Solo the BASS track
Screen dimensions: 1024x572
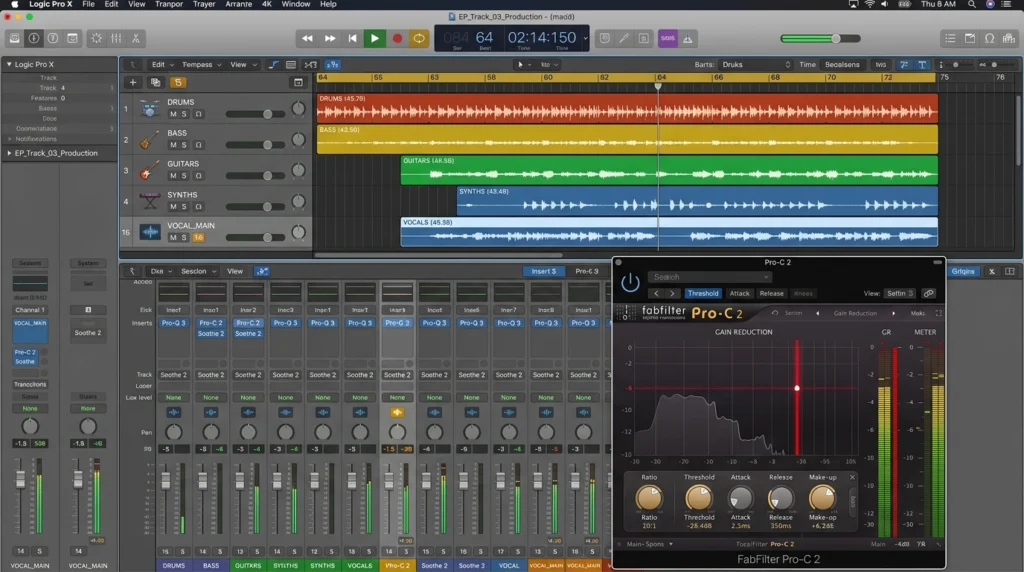click(184, 145)
